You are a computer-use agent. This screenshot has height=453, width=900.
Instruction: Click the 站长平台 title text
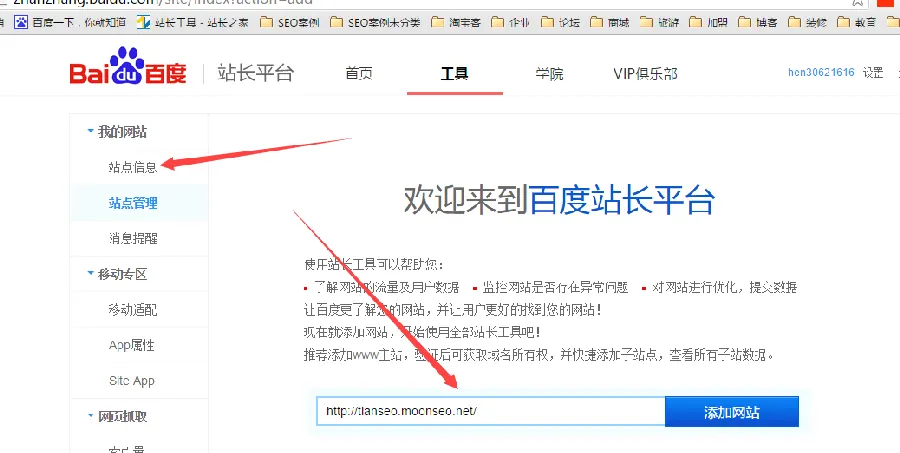click(x=255, y=73)
